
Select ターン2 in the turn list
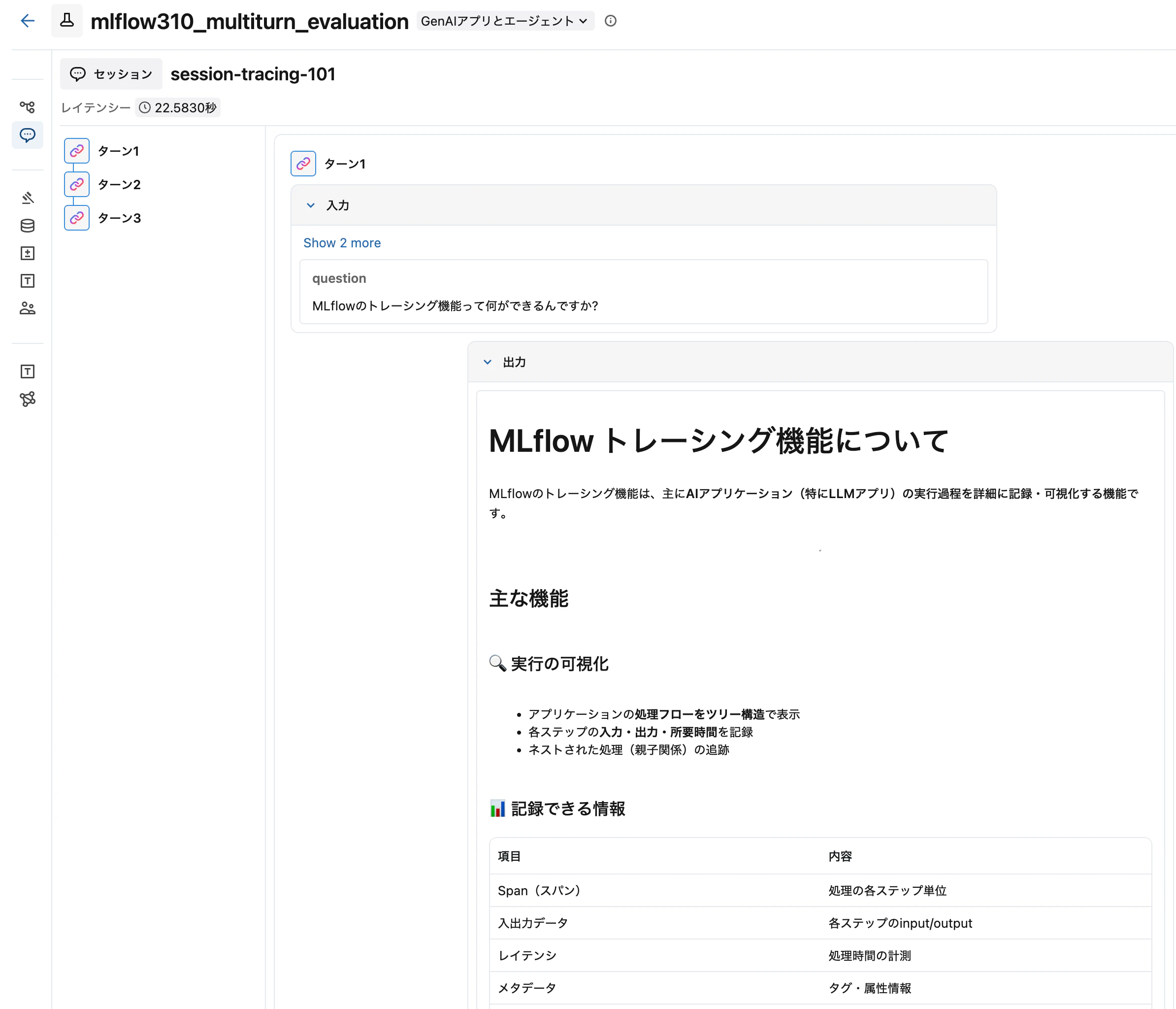coord(119,184)
